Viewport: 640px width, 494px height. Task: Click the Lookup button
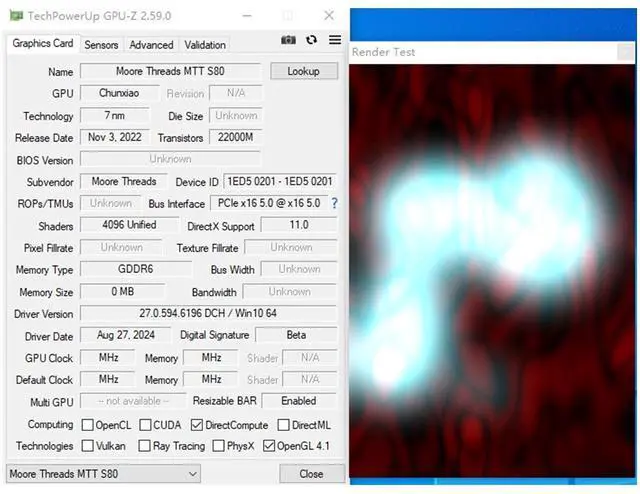(x=304, y=71)
